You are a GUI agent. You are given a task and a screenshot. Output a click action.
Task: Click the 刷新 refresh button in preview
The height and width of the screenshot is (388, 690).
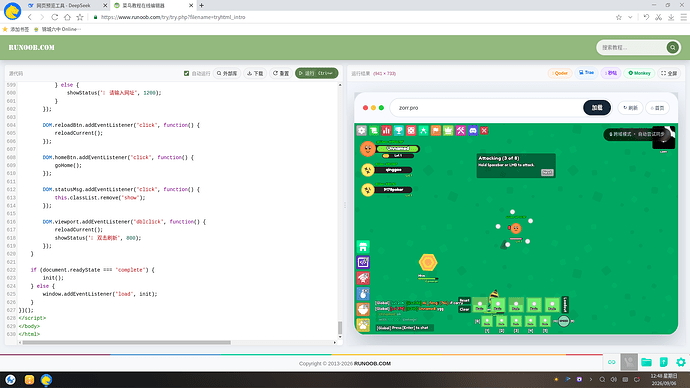point(630,108)
